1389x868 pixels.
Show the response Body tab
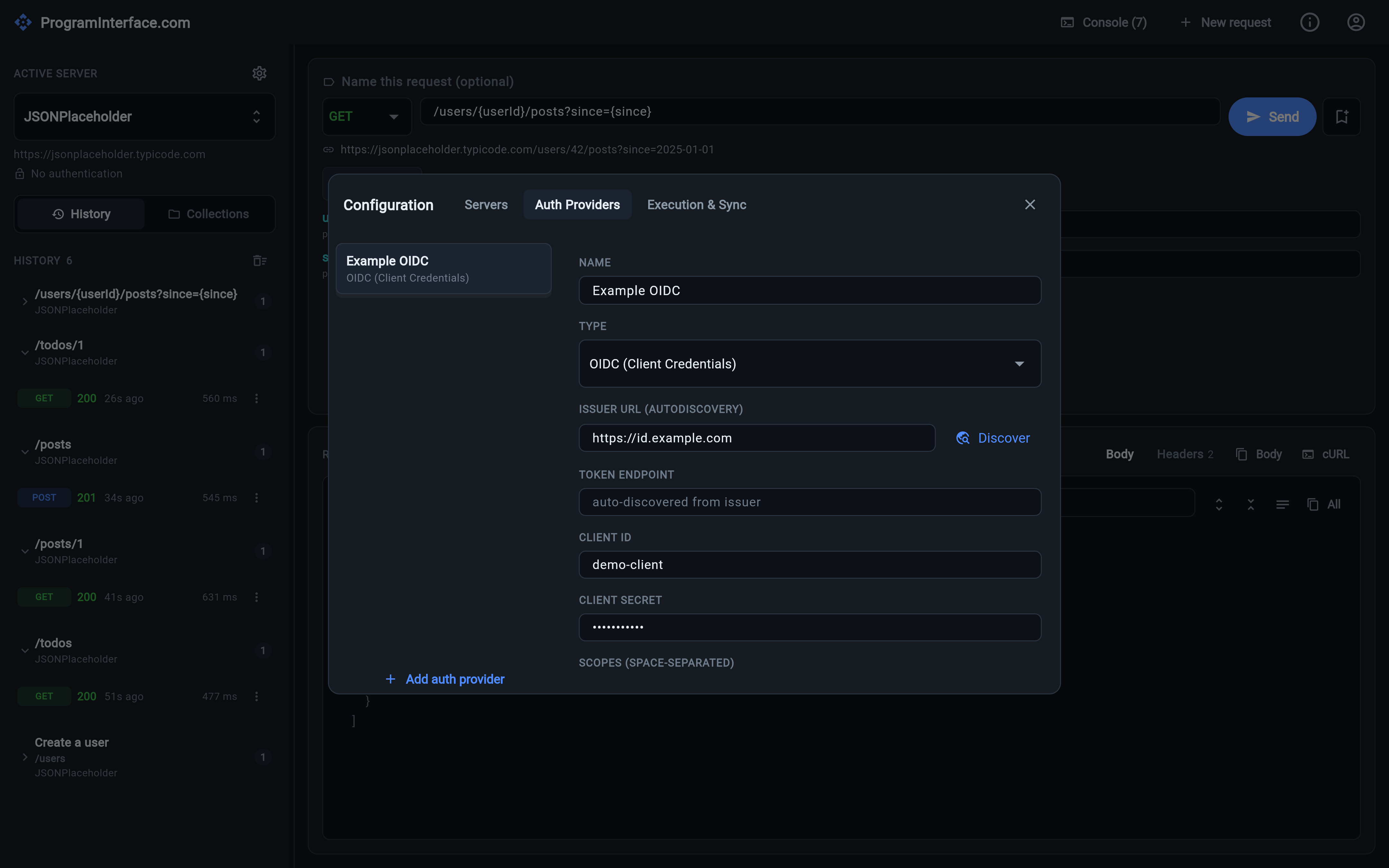tap(1119, 454)
